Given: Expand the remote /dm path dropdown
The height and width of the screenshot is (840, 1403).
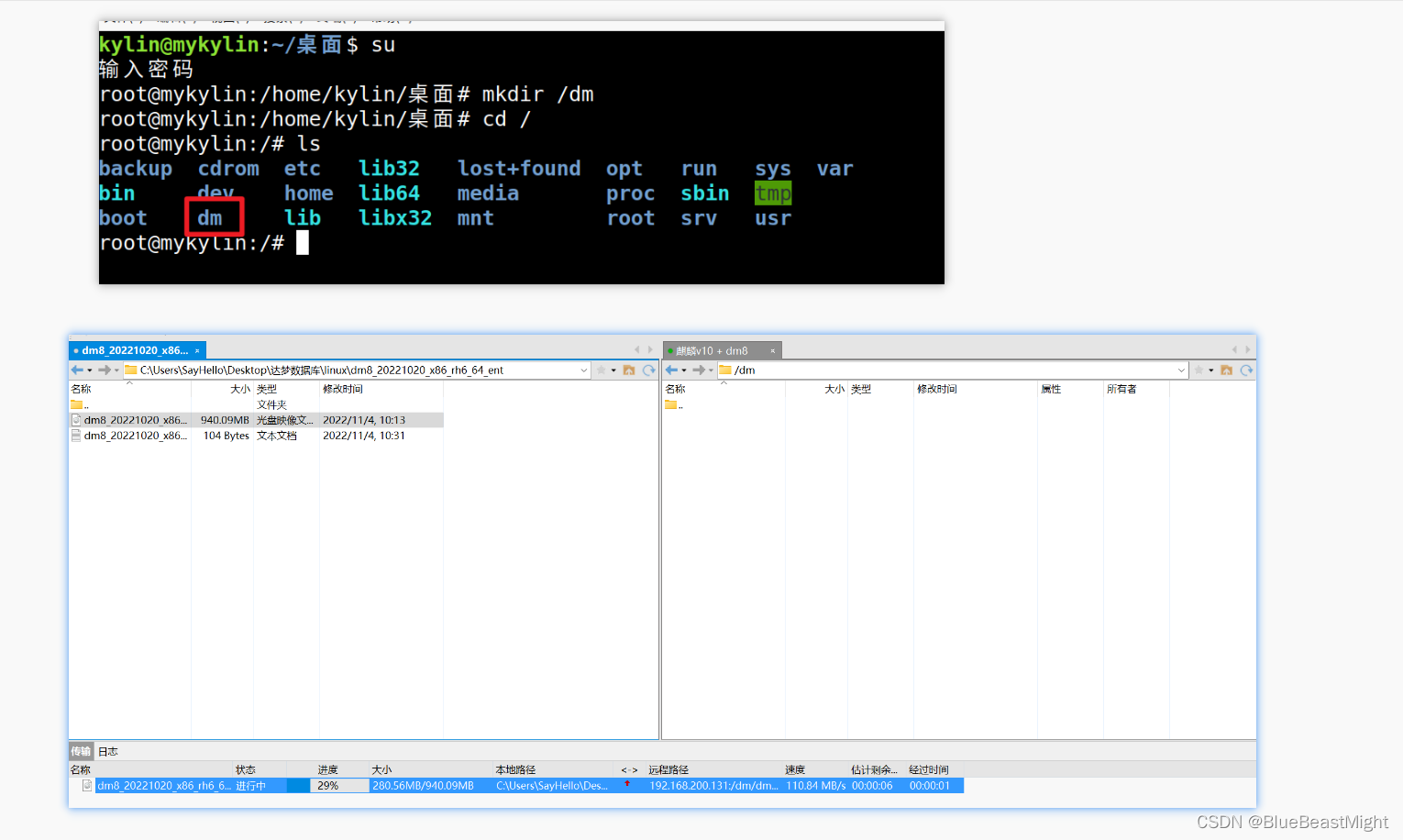Looking at the screenshot, I should (x=1181, y=370).
